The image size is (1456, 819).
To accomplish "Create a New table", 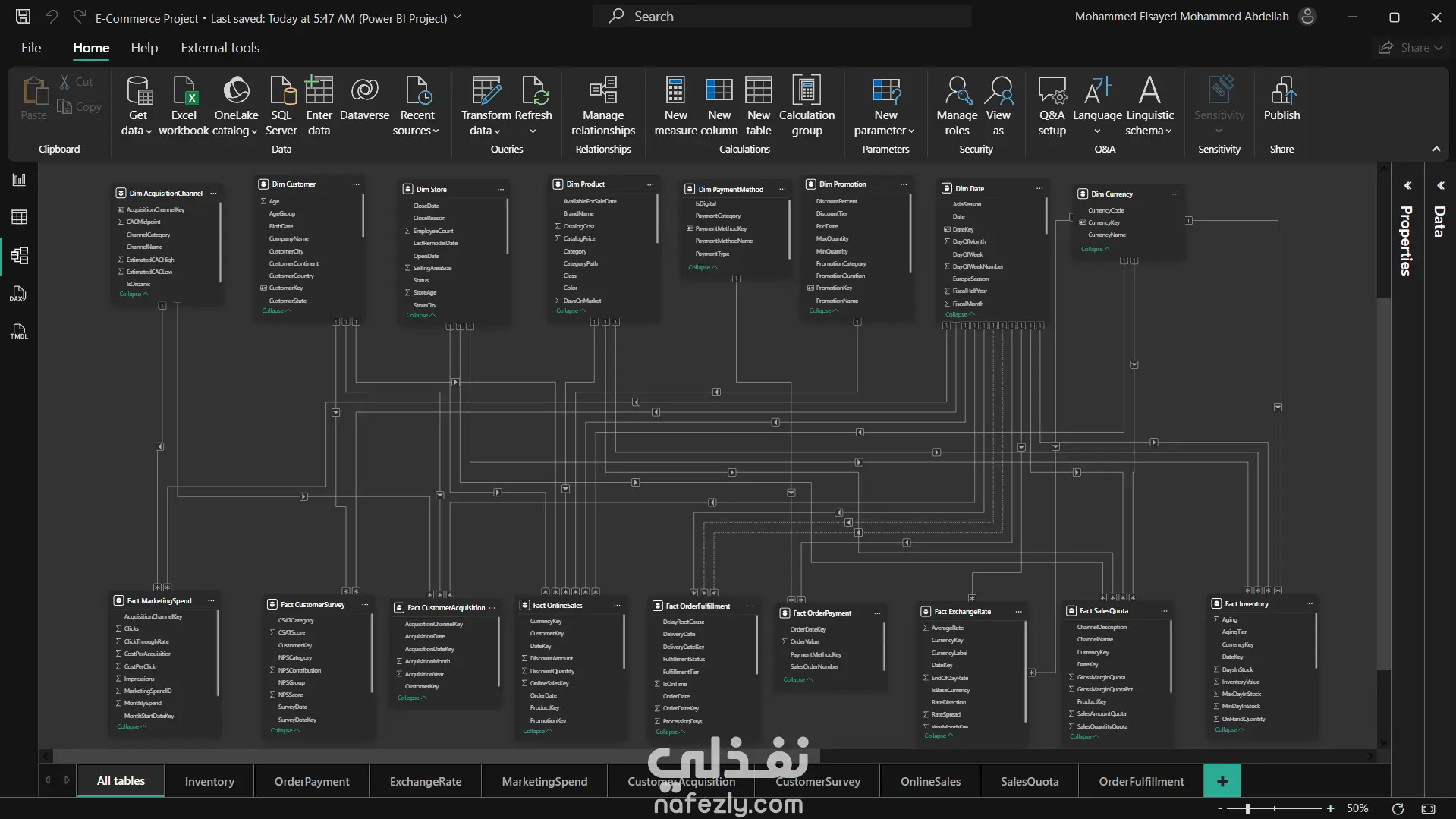I will coord(759,106).
